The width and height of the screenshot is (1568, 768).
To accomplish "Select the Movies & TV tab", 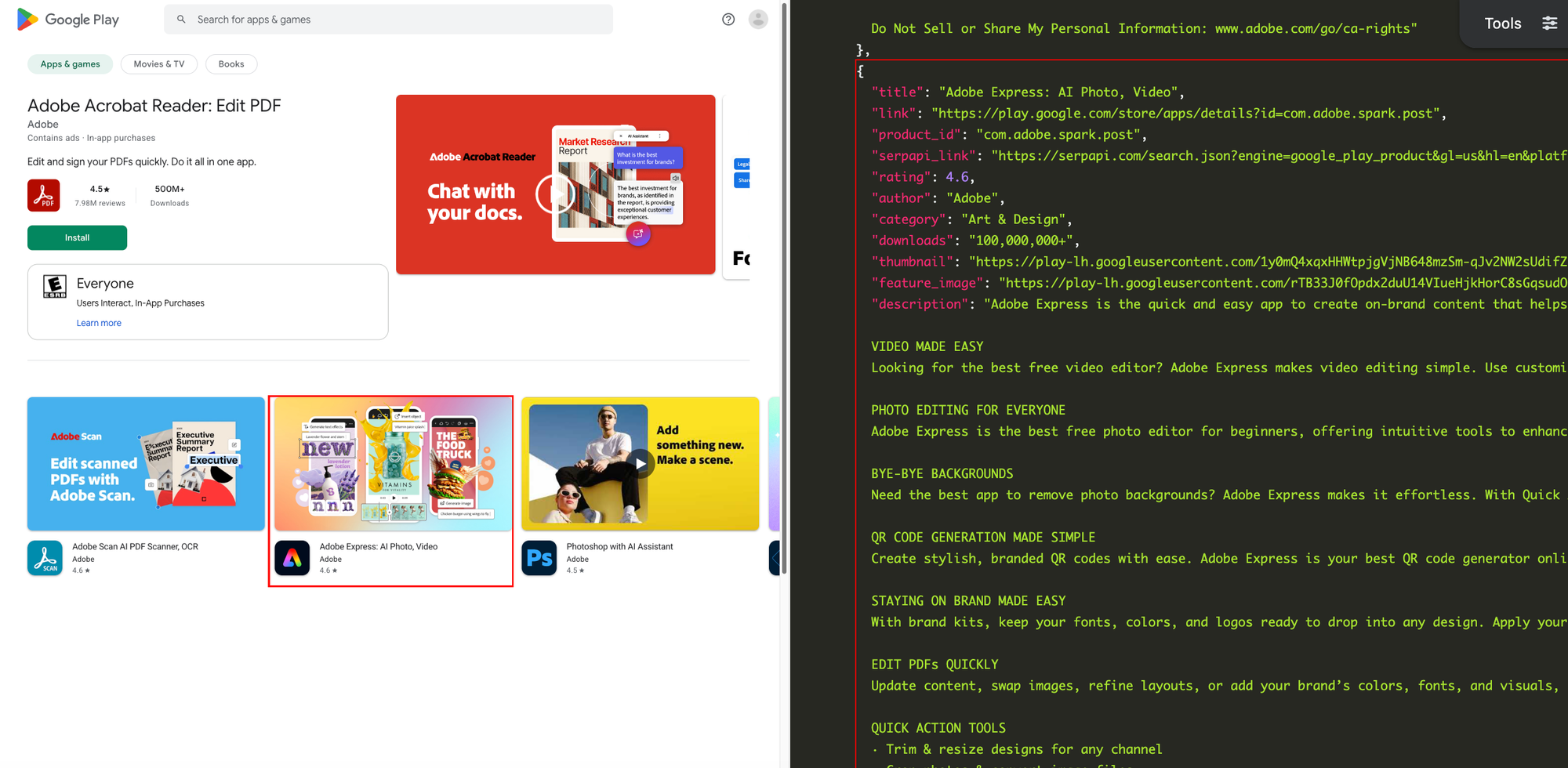I will coord(159,64).
